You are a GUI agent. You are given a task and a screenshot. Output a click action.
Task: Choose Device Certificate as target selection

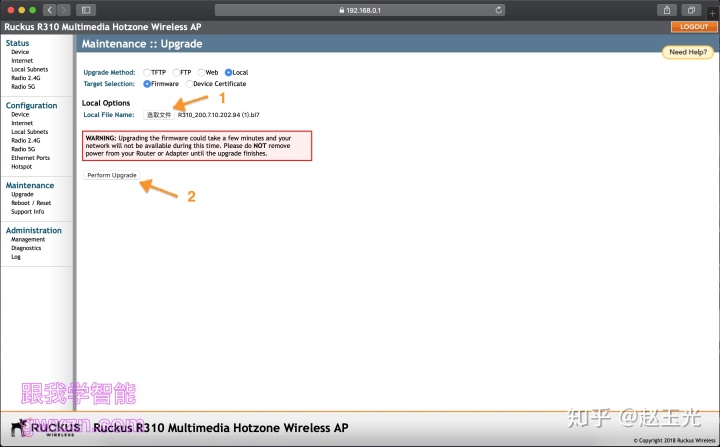[189, 84]
